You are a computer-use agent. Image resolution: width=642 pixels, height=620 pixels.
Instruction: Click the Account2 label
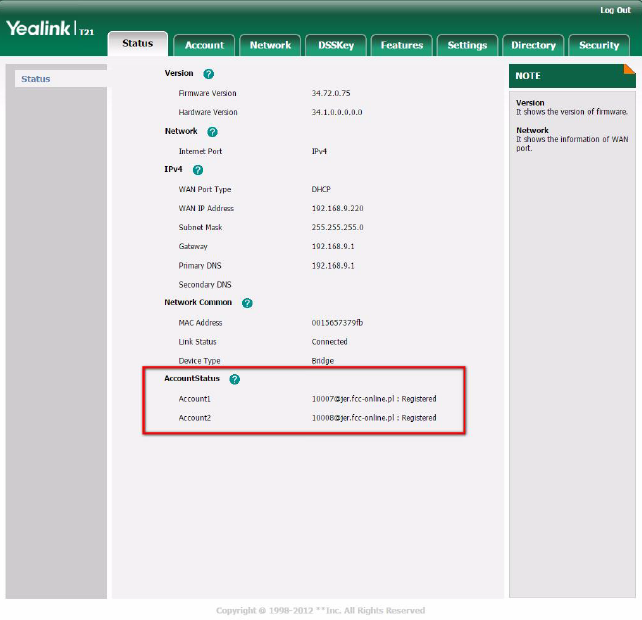(194, 418)
